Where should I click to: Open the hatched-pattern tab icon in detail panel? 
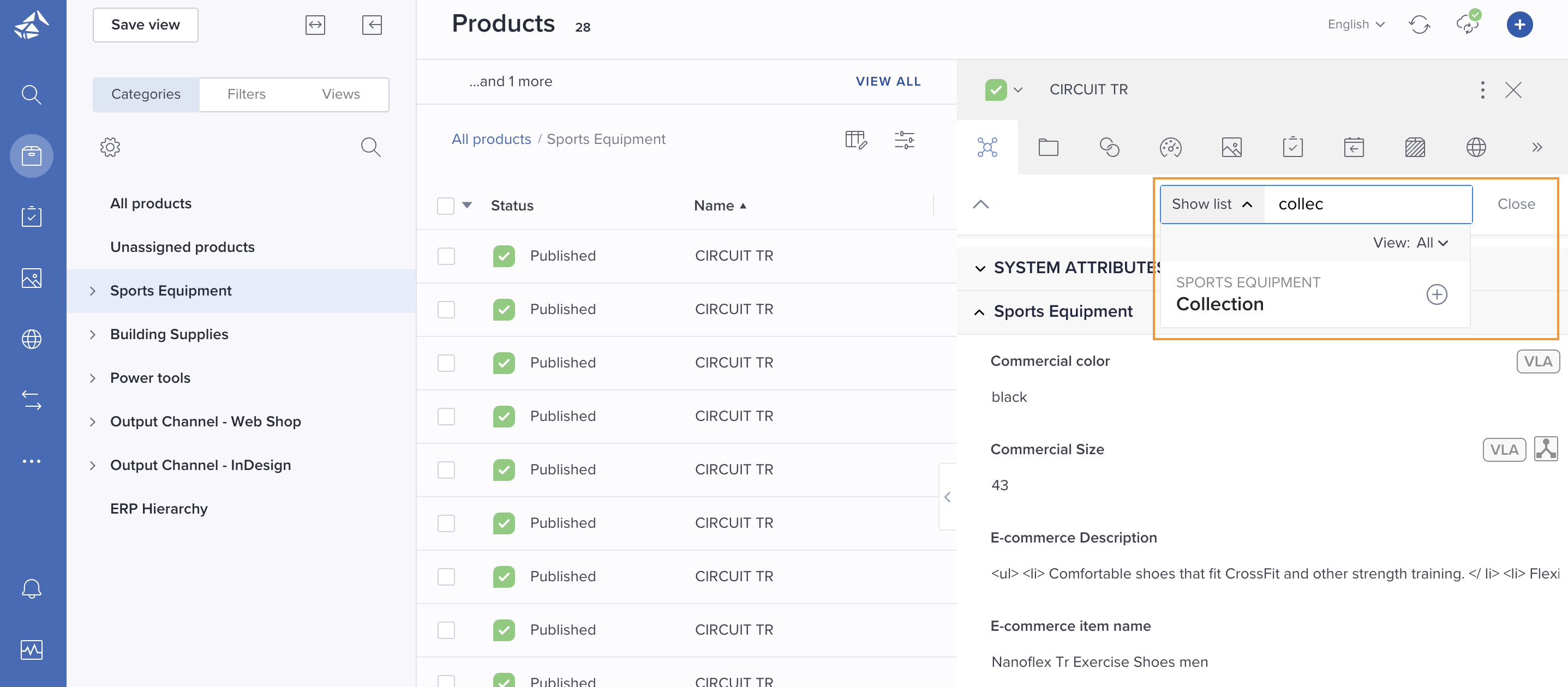(x=1415, y=147)
